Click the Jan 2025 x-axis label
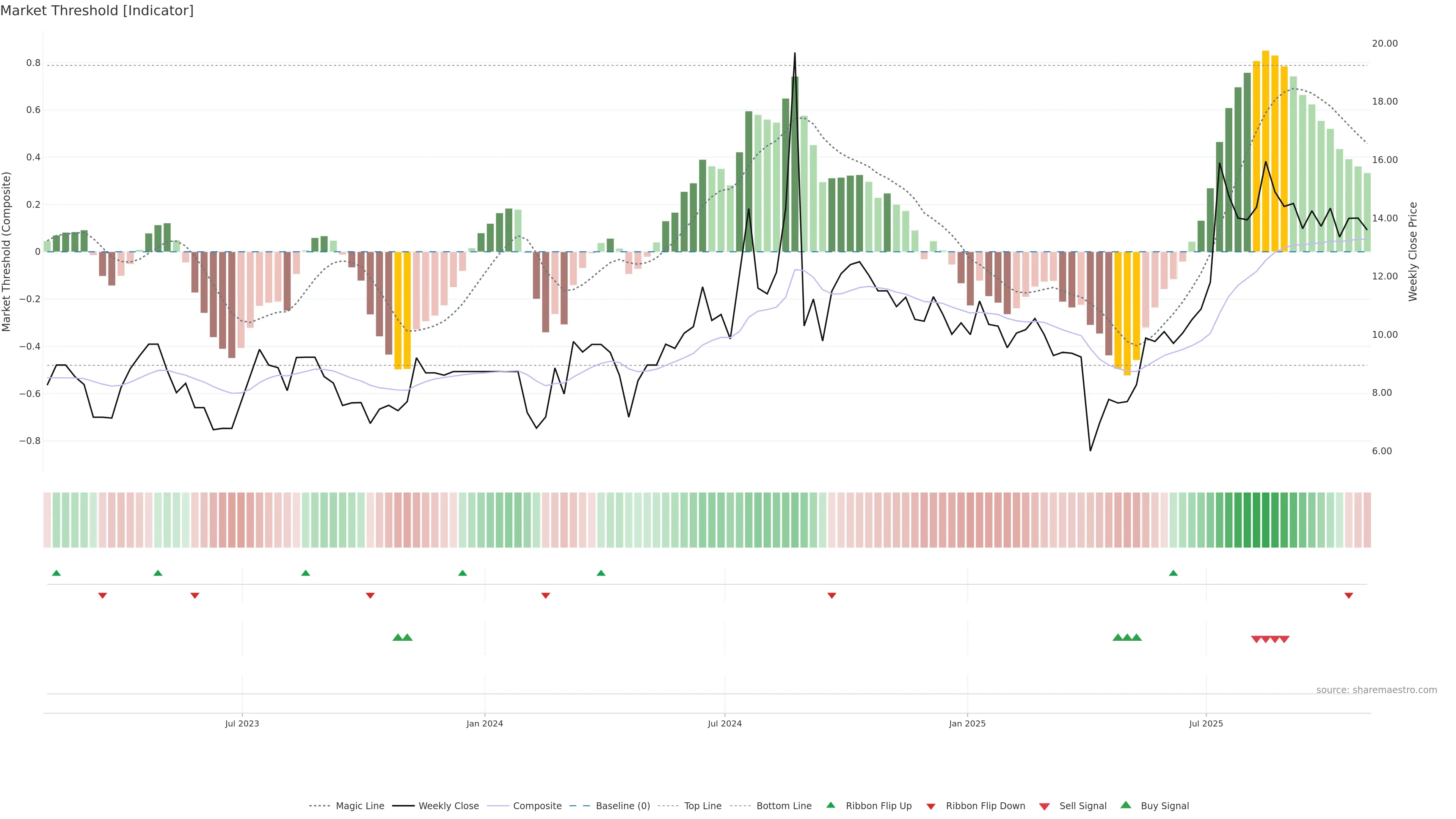 coord(967,723)
